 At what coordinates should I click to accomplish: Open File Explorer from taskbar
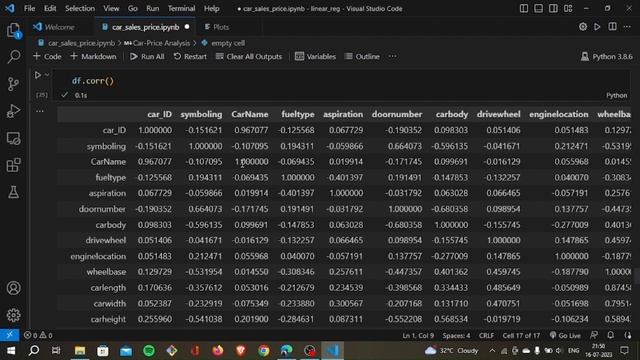80,350
